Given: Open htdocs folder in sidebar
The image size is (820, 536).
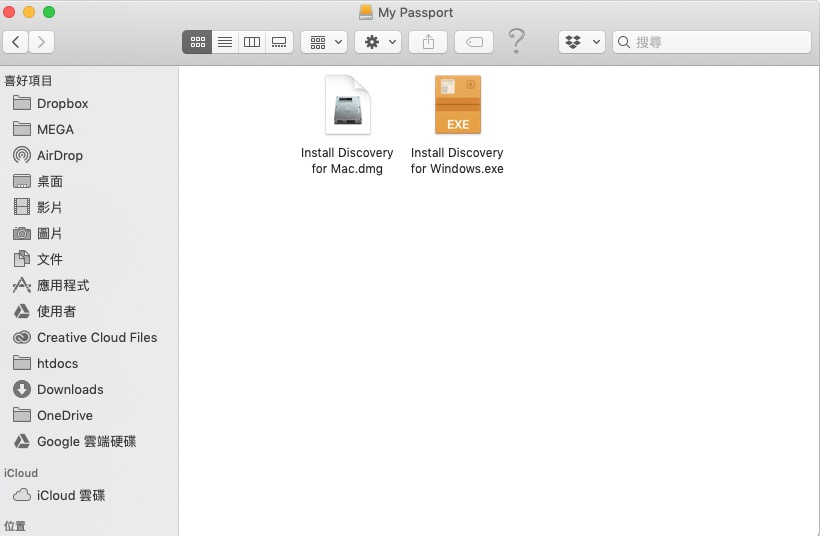Looking at the screenshot, I should tap(89, 363).
